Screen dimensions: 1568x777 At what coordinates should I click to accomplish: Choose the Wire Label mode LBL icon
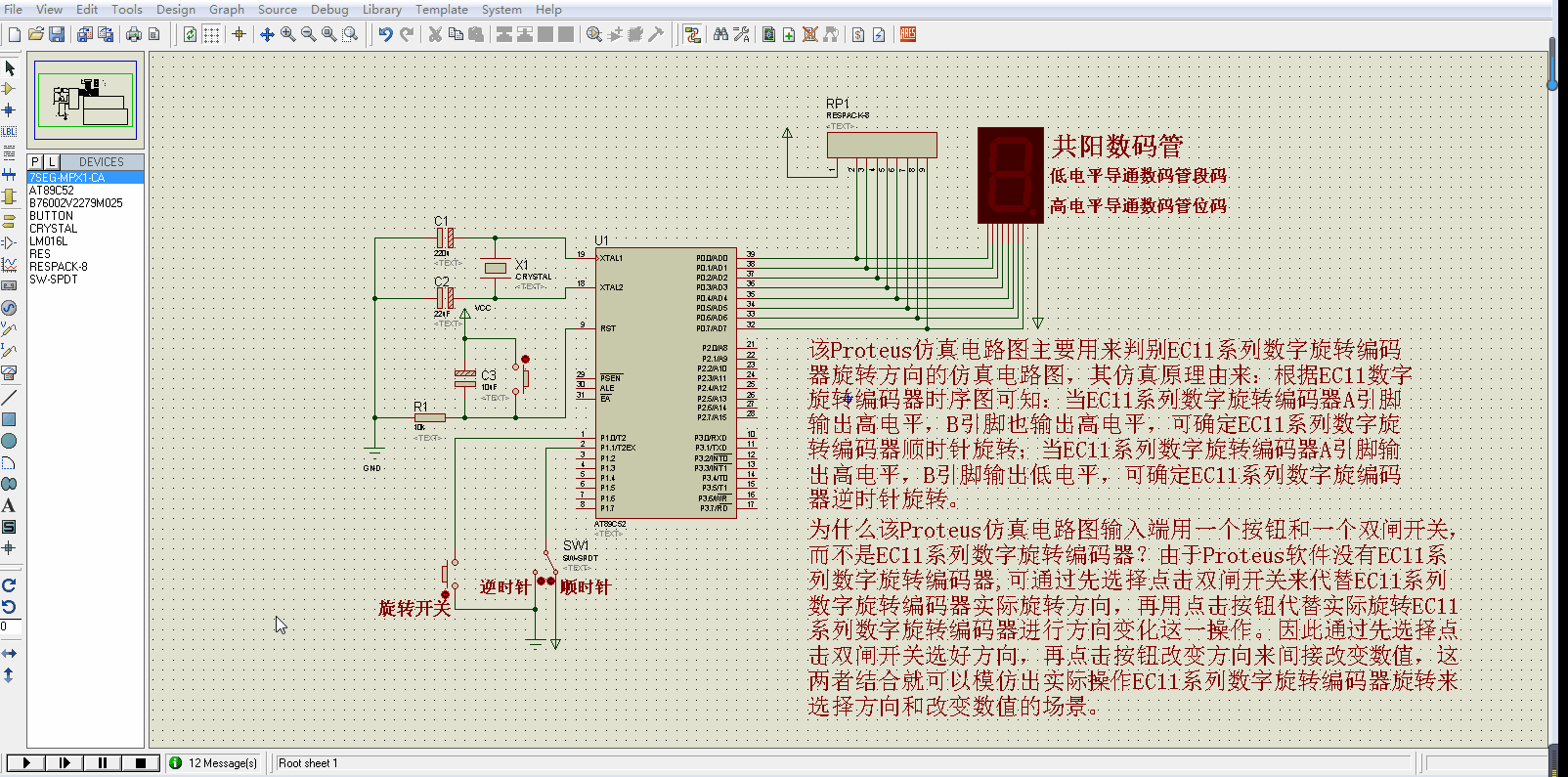click(9, 131)
